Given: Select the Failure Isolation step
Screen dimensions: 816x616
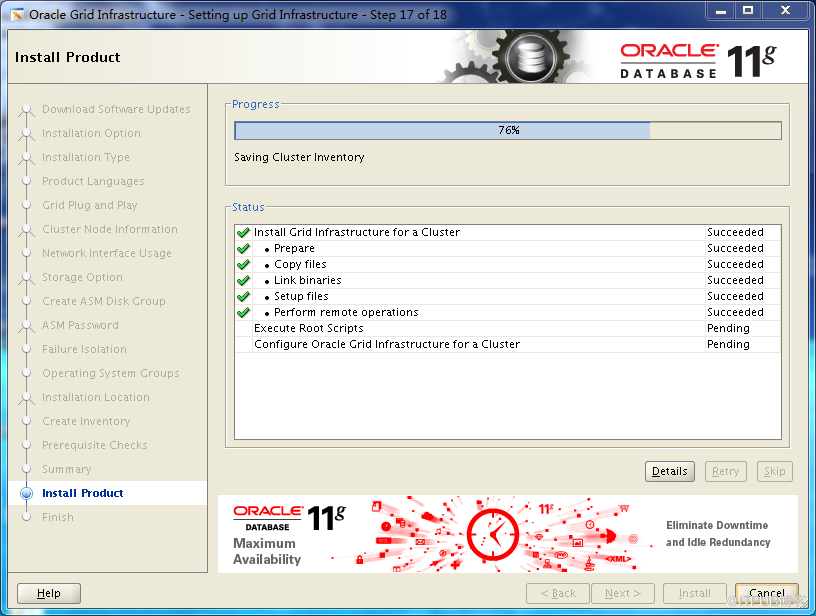Looking at the screenshot, I should [x=84, y=349].
